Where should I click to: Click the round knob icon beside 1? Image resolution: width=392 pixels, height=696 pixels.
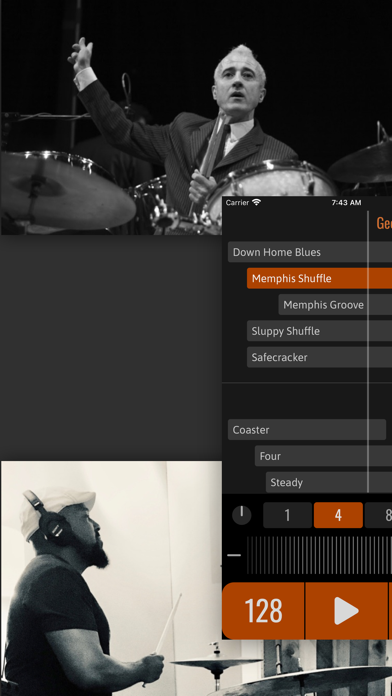[x=242, y=515]
